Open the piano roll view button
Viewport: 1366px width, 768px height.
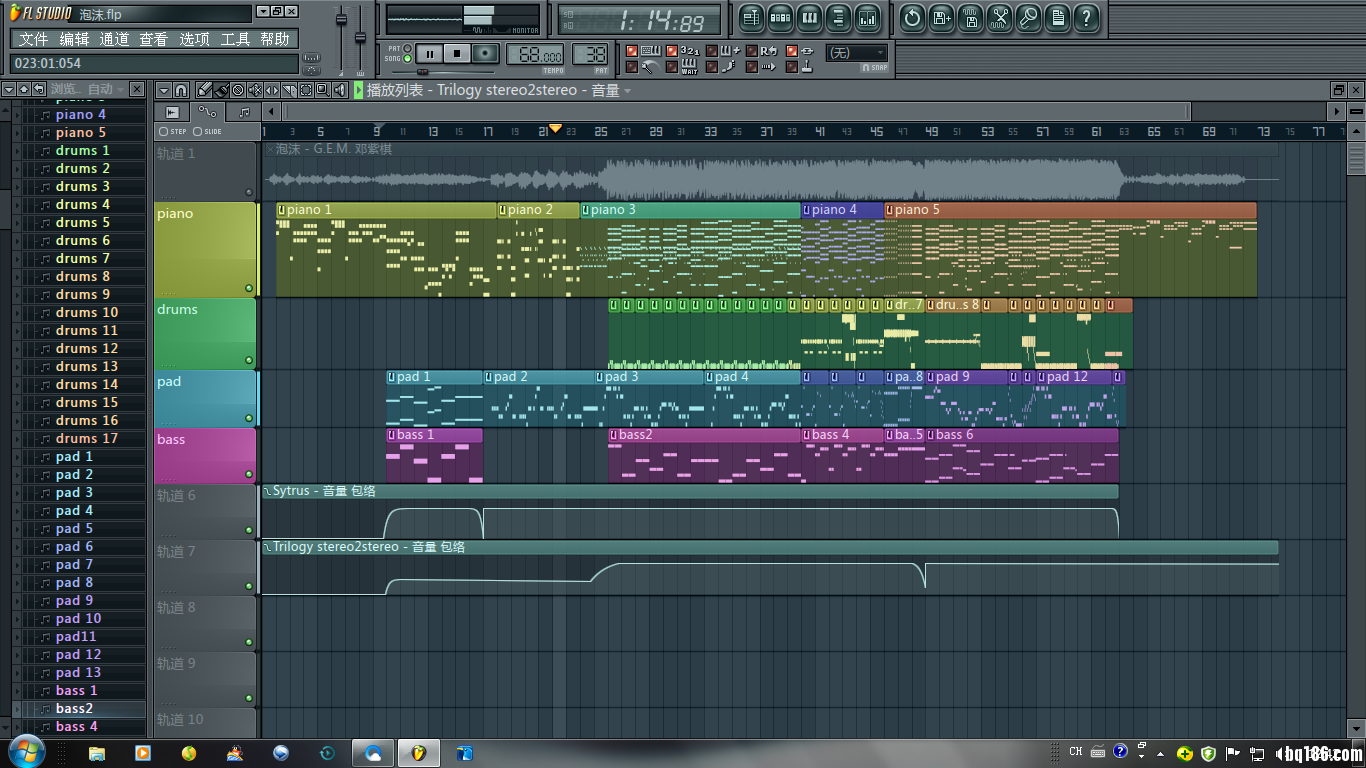click(x=810, y=18)
